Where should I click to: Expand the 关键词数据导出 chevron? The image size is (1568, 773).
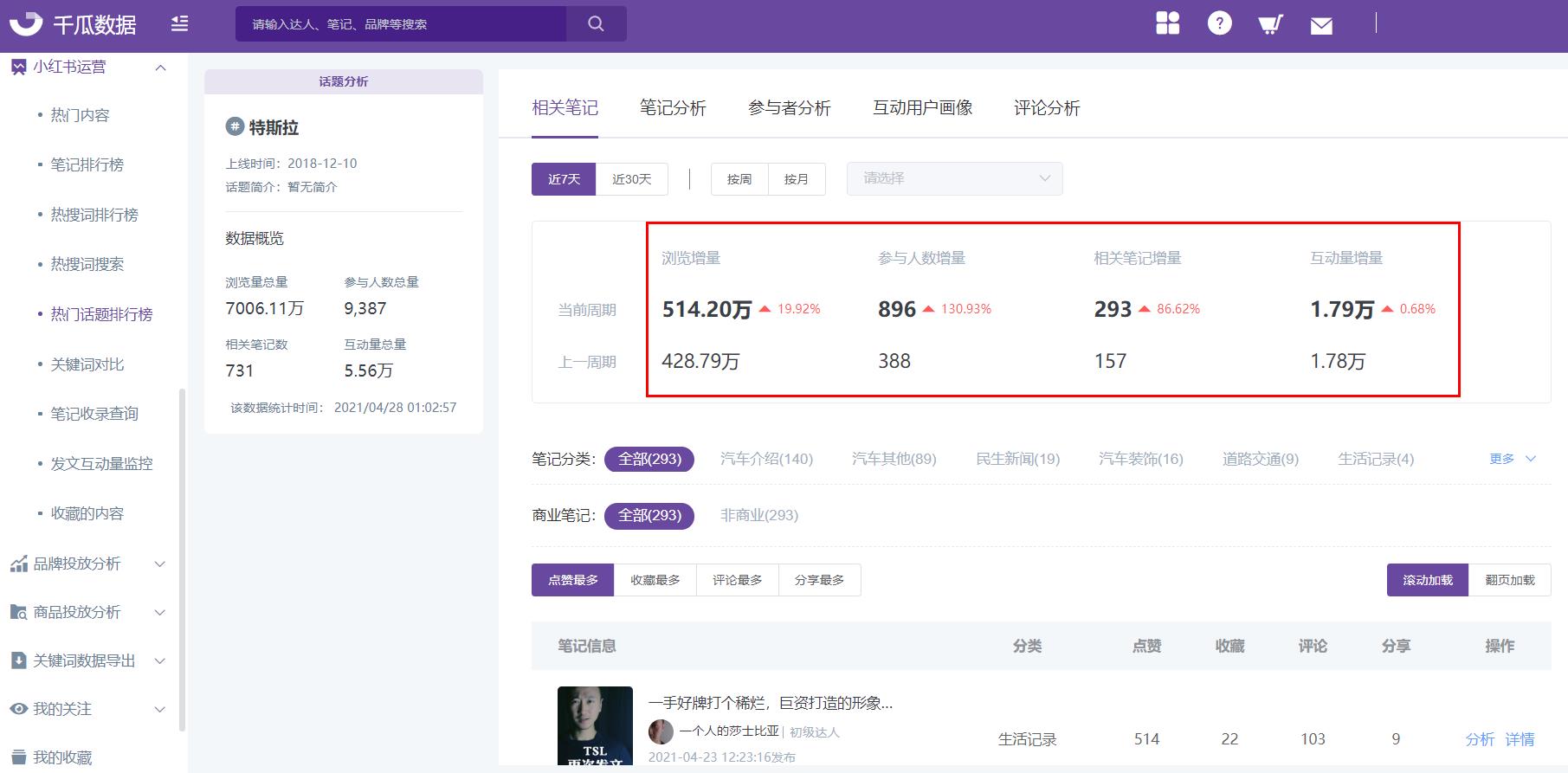(159, 660)
